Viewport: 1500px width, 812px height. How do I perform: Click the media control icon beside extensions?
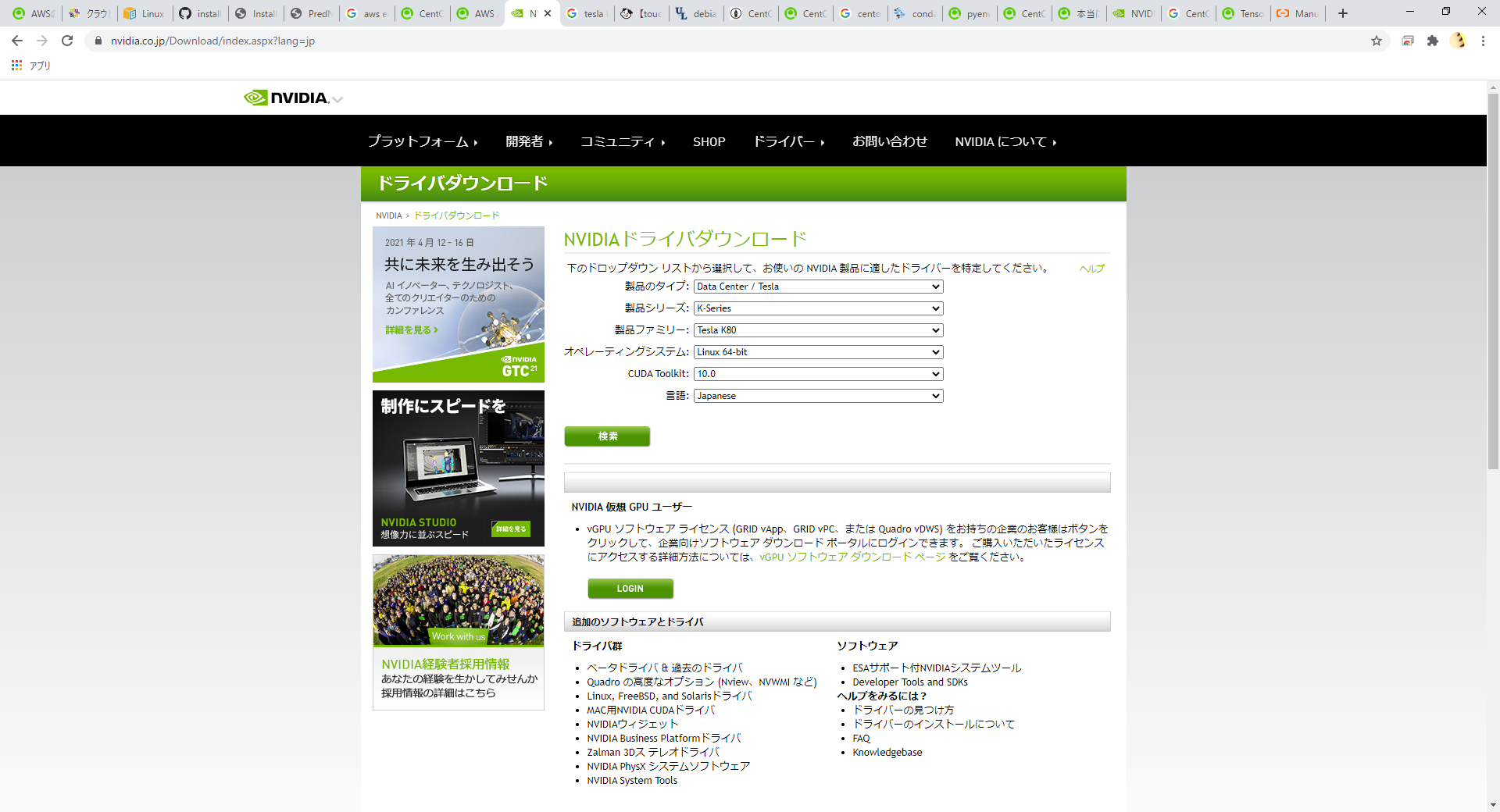1408,41
